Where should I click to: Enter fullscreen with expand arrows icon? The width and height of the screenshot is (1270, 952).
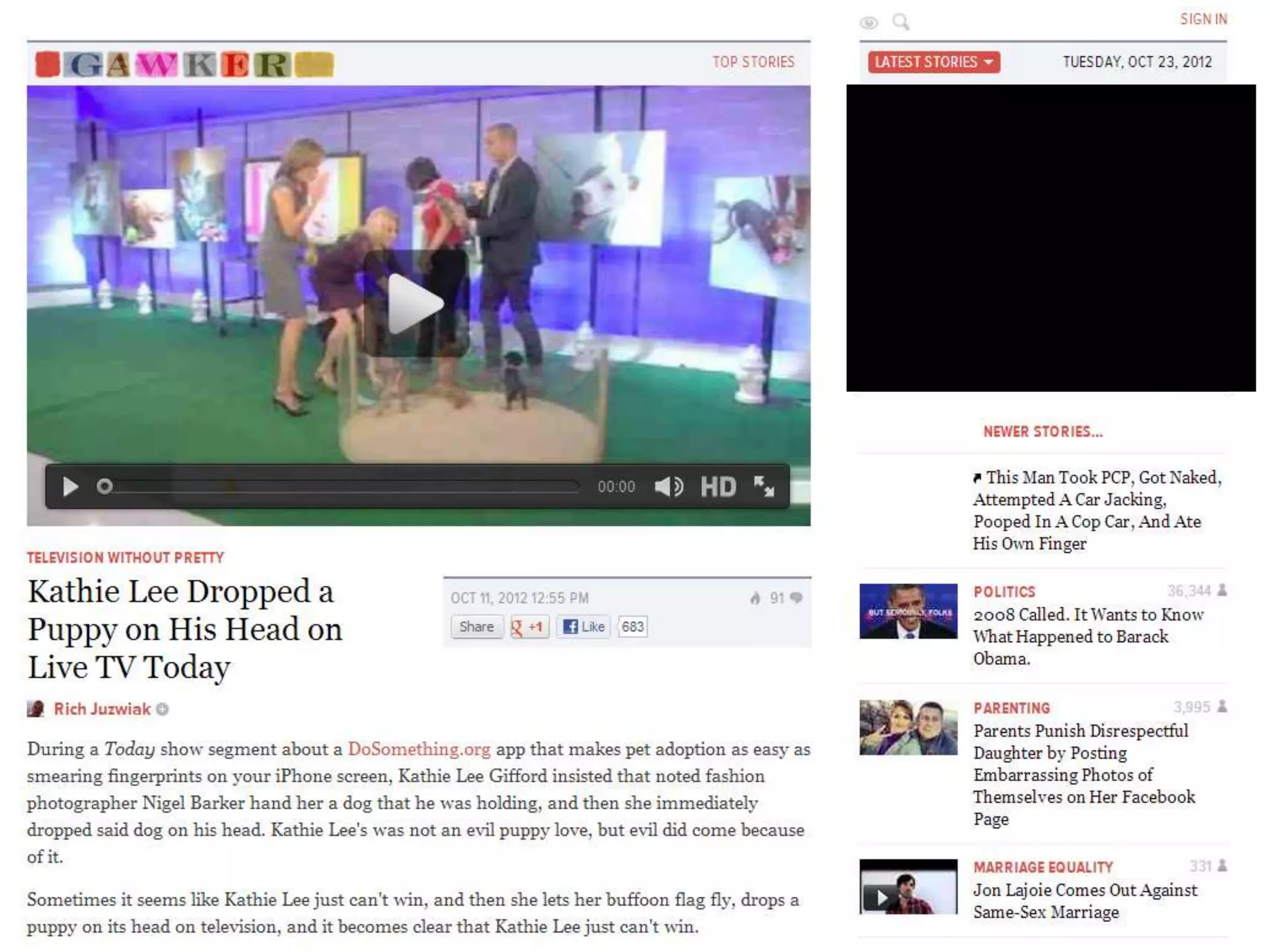pyautogui.click(x=764, y=487)
